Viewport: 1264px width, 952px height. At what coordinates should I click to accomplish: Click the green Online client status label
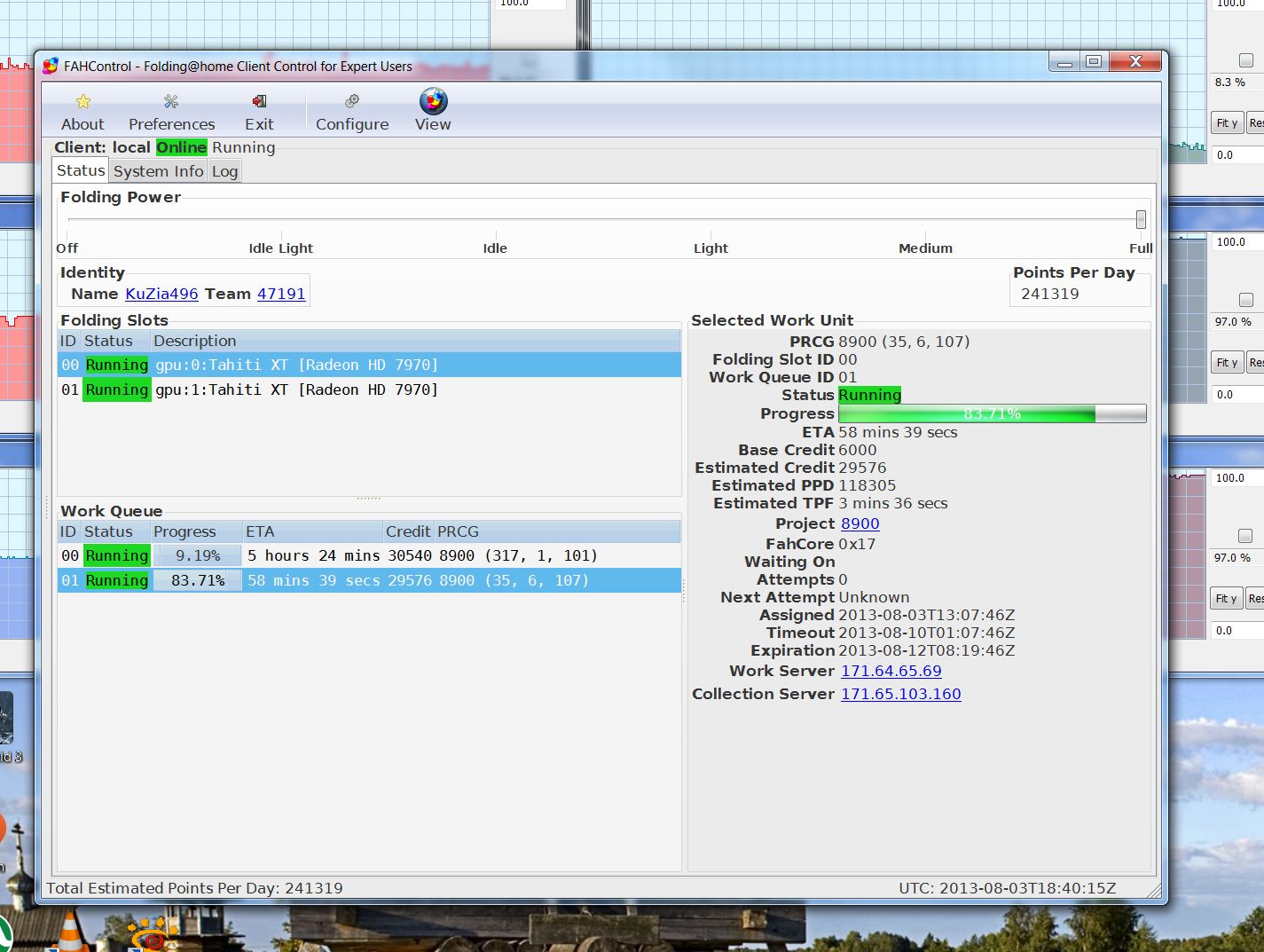(x=182, y=147)
